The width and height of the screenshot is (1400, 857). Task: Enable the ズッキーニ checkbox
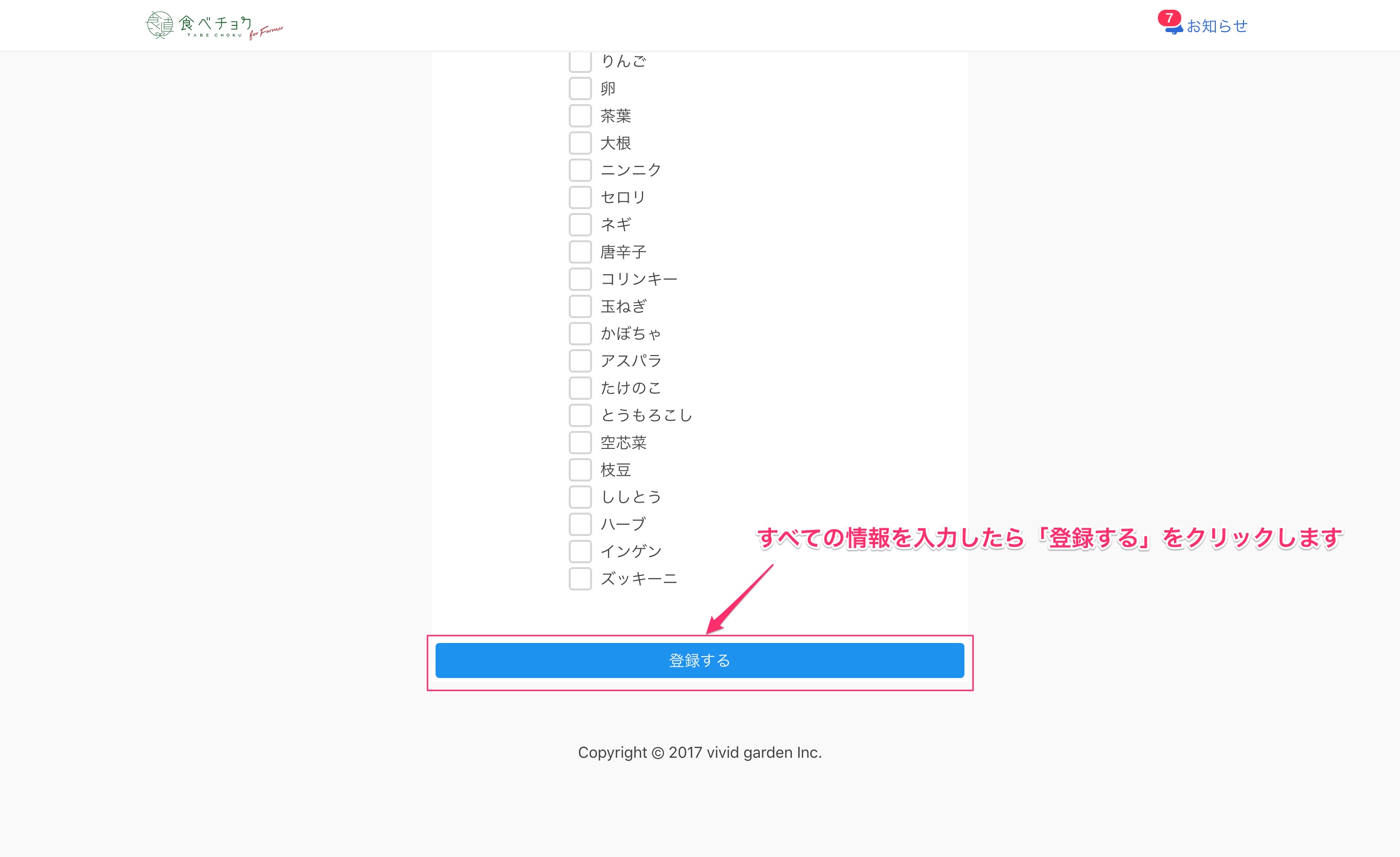click(580, 579)
